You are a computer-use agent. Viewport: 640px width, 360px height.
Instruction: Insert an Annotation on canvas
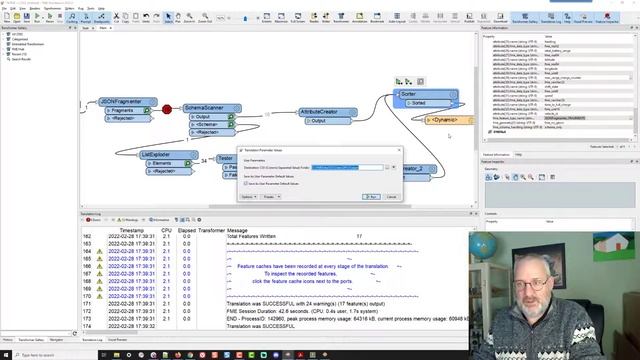point(360,17)
